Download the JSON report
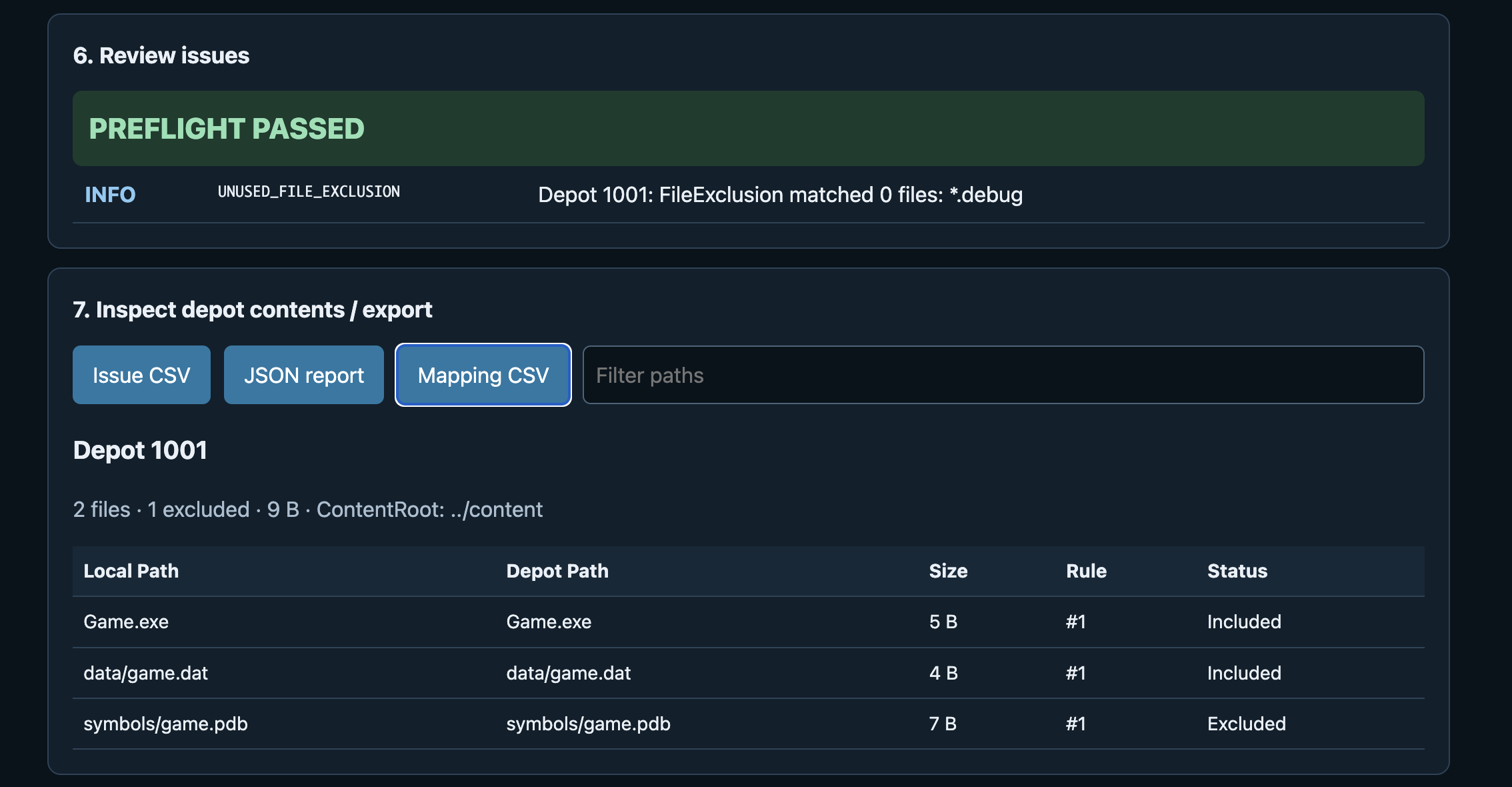The height and width of the screenshot is (787, 1512). (x=304, y=375)
